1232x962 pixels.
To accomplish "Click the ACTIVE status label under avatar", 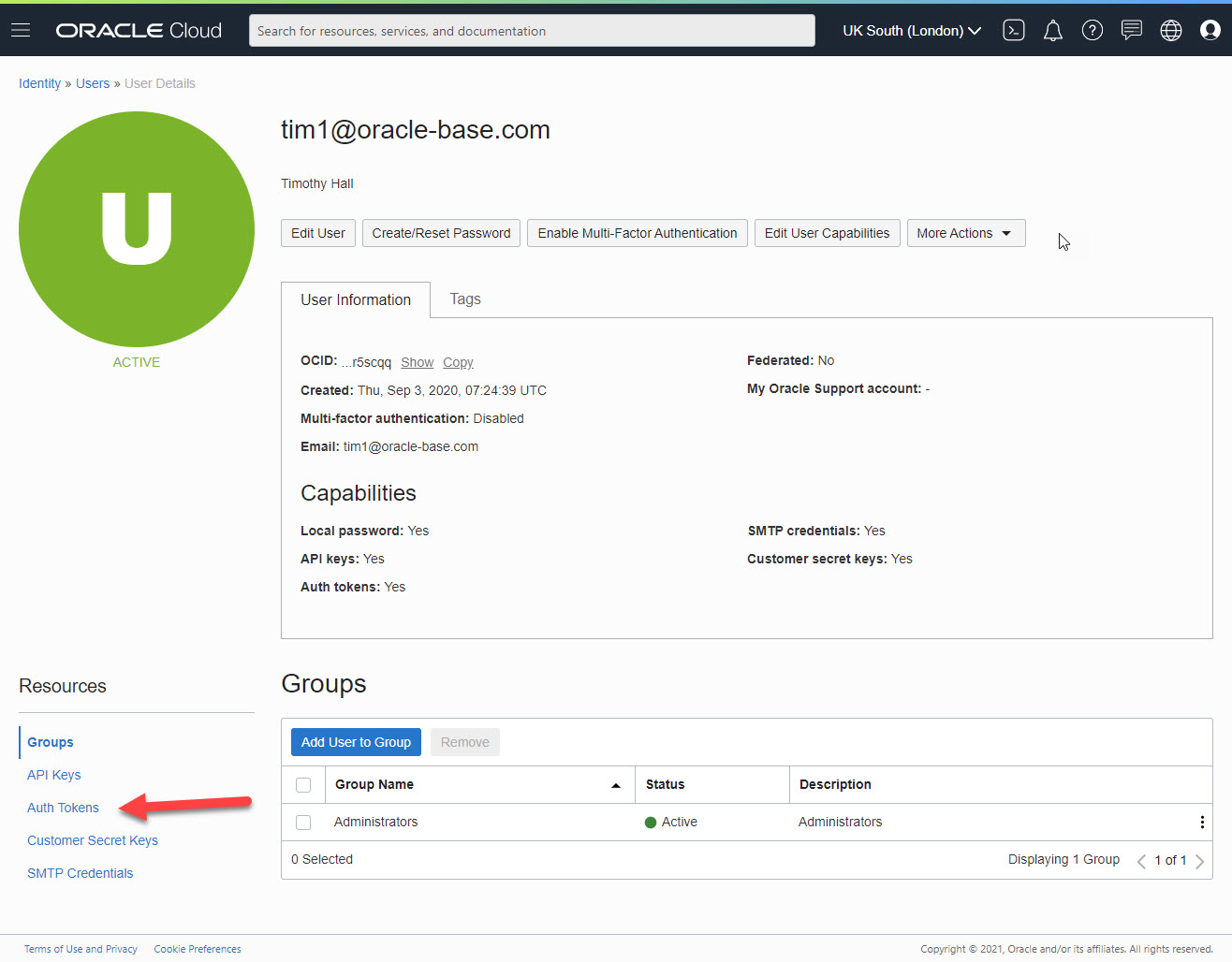I will [x=137, y=362].
